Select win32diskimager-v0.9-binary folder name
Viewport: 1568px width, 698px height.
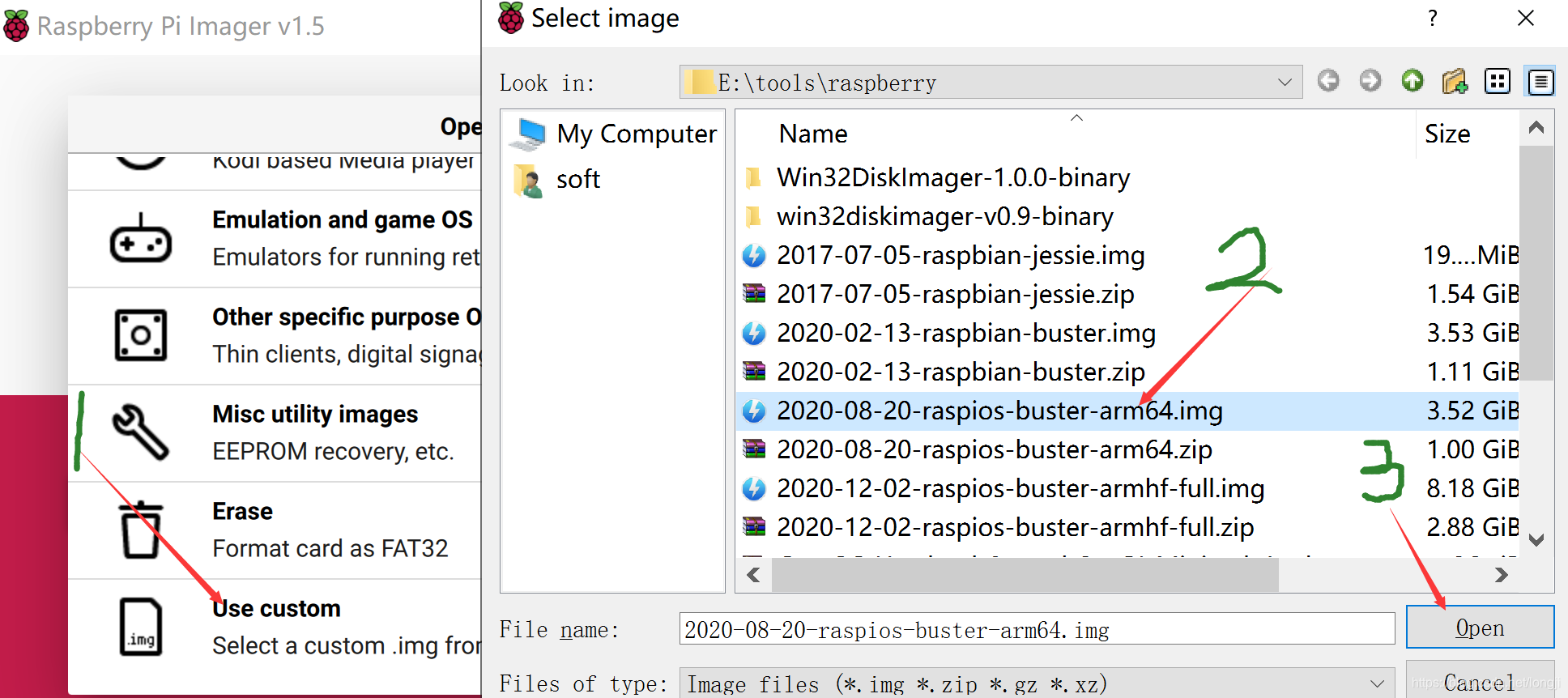945,216
